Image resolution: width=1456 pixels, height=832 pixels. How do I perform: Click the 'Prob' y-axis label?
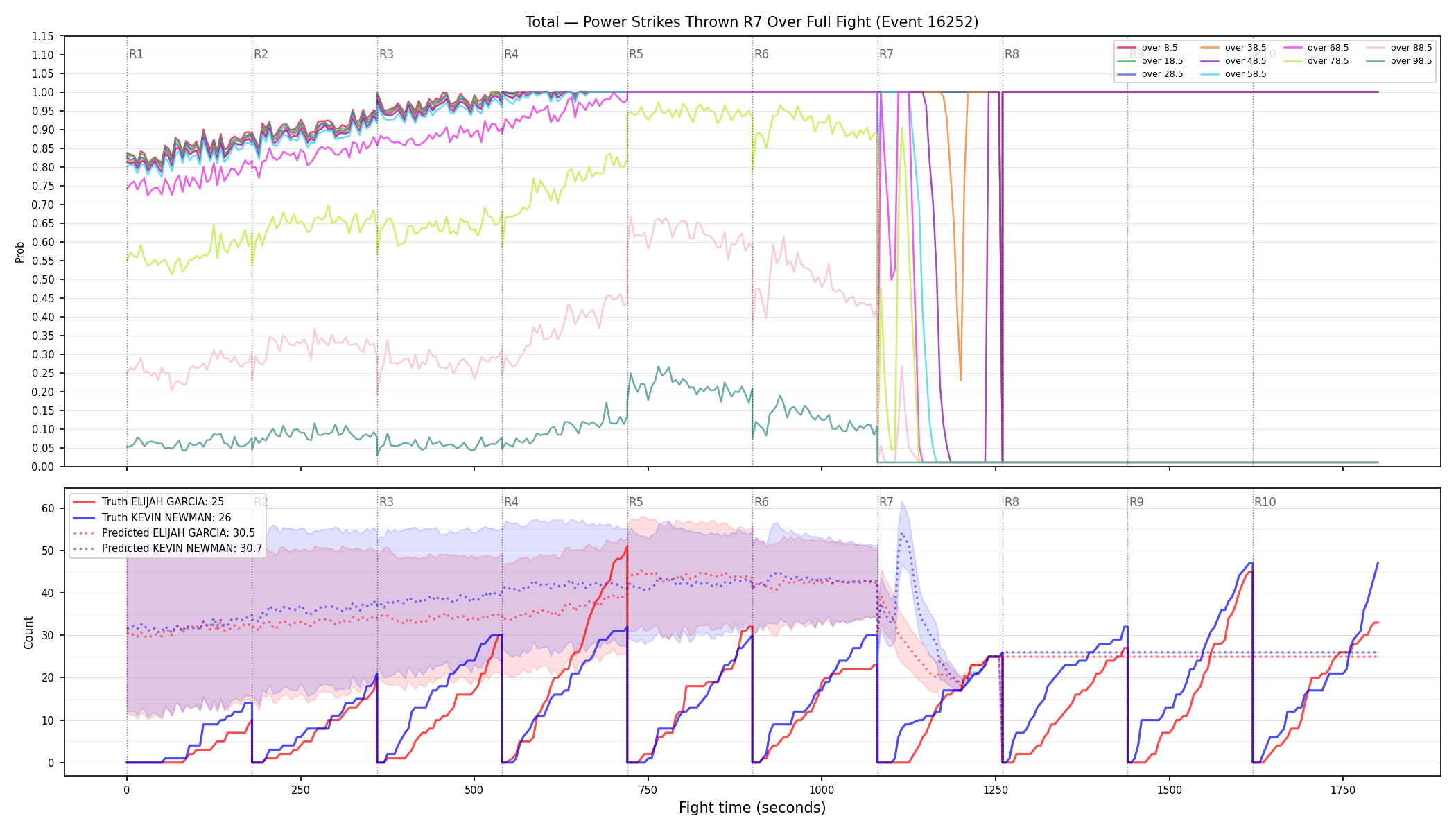[x=19, y=252]
